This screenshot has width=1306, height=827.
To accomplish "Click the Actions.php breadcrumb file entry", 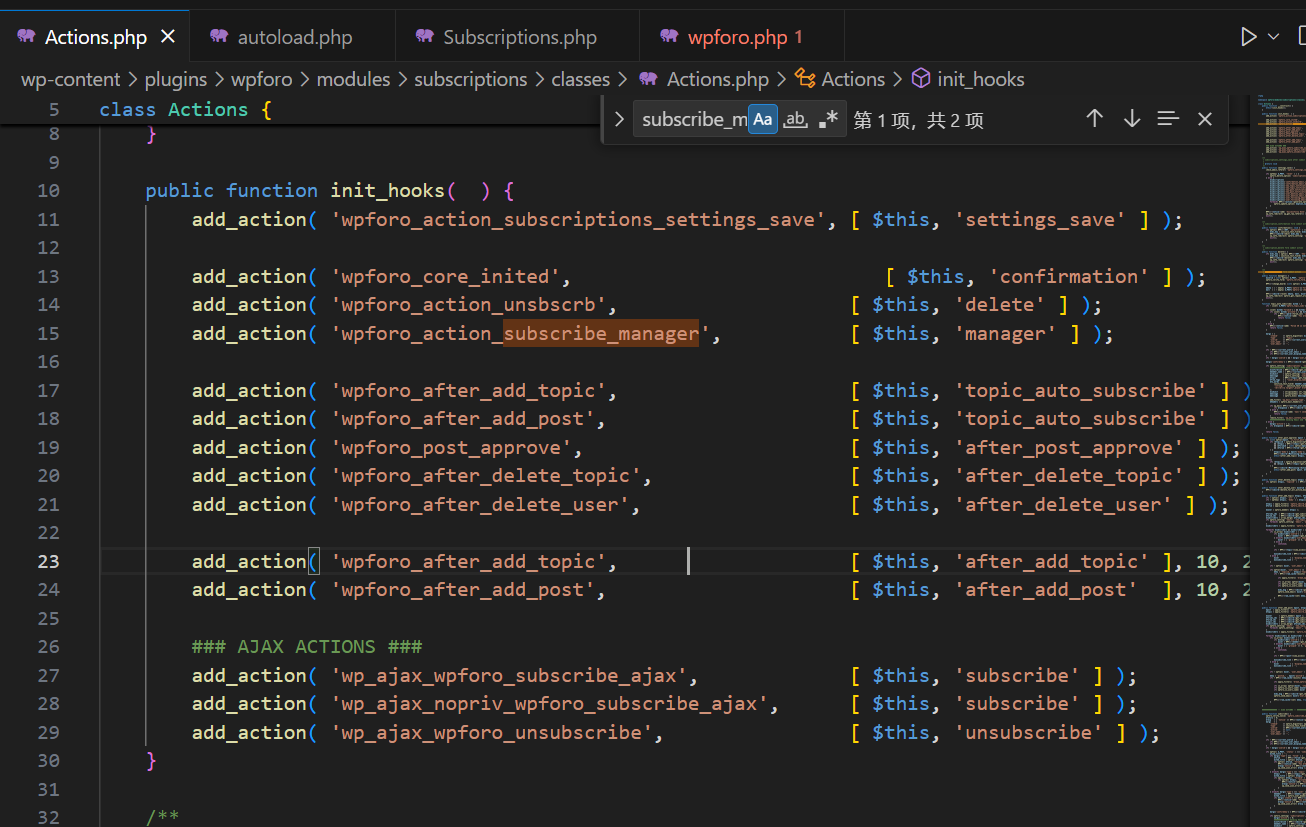I will [x=717, y=79].
